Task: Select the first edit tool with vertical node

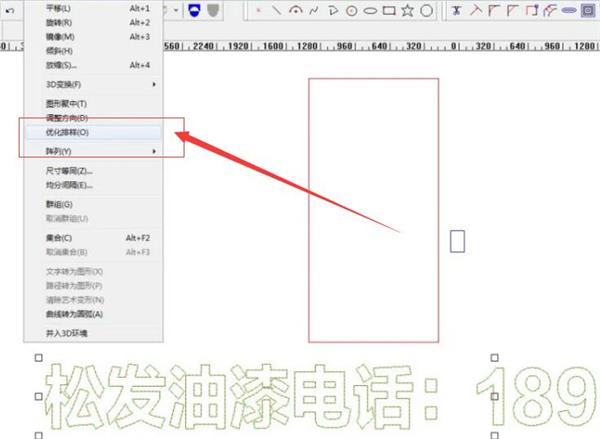Action: [x=456, y=10]
